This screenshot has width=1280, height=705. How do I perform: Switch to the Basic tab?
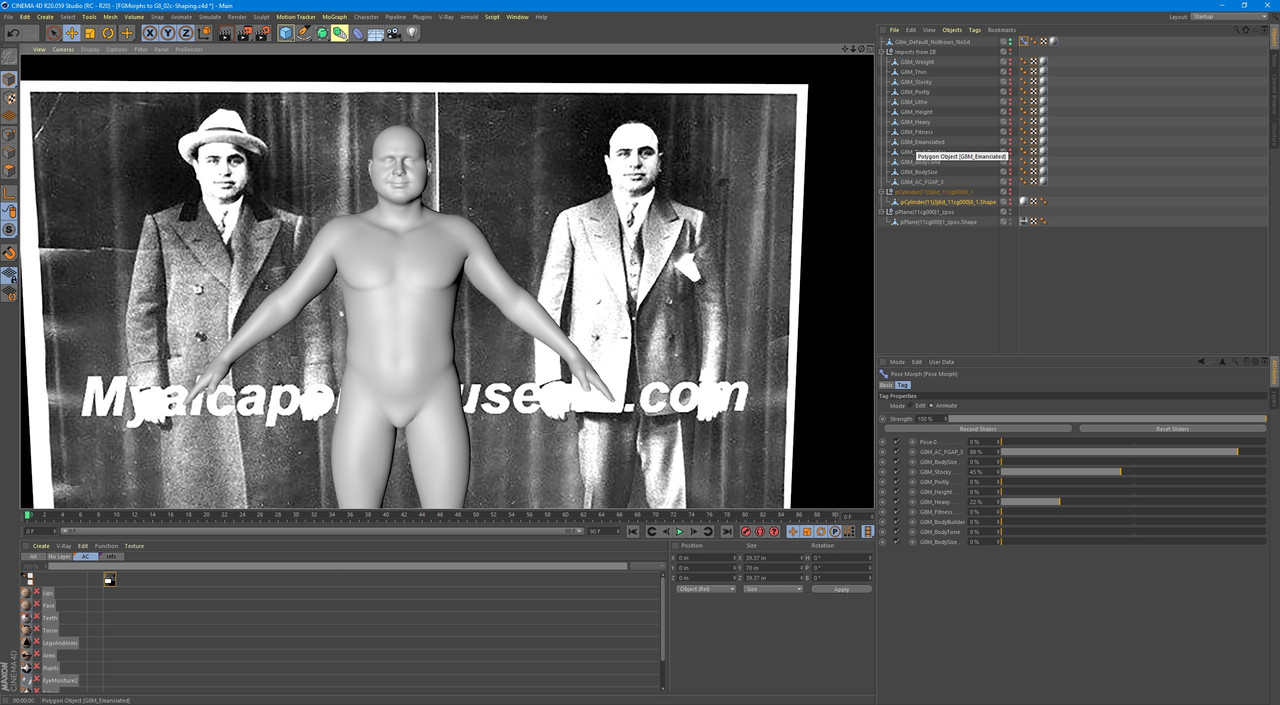pyautogui.click(x=886, y=385)
